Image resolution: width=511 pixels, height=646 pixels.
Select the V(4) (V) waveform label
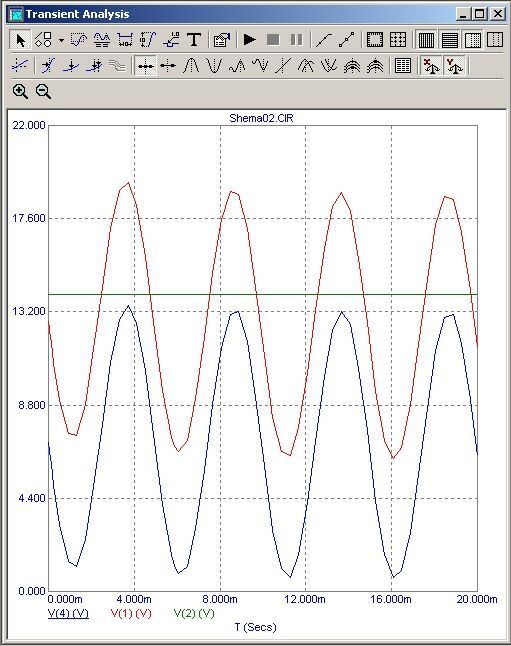point(68,613)
